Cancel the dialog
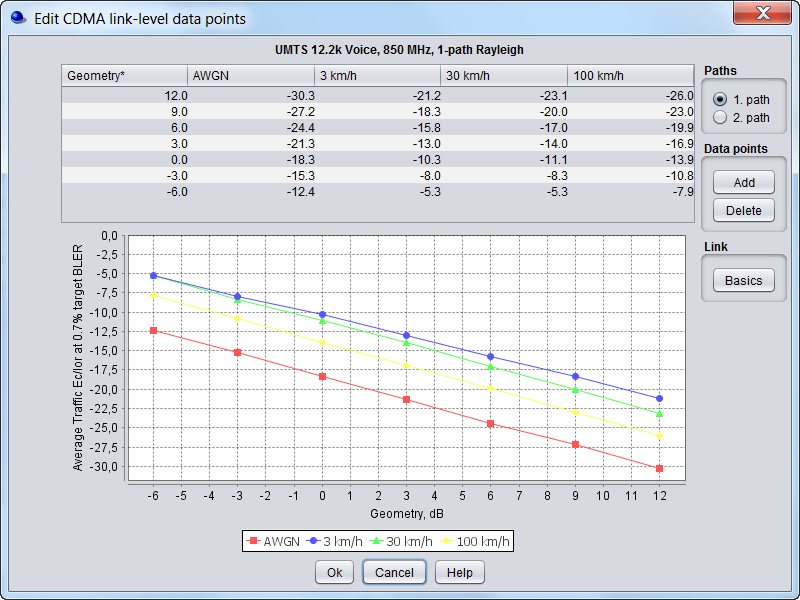This screenshot has width=800, height=600. 394,572
